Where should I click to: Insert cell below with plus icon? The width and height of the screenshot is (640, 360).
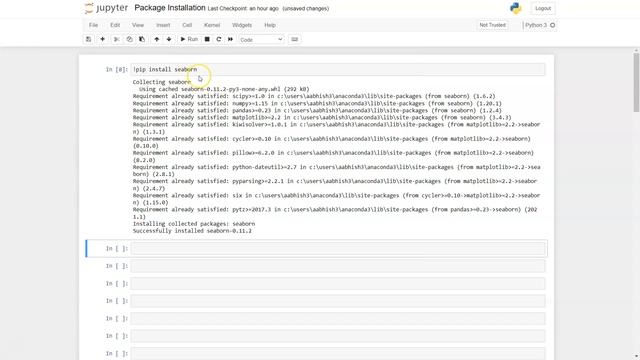tap(102, 39)
